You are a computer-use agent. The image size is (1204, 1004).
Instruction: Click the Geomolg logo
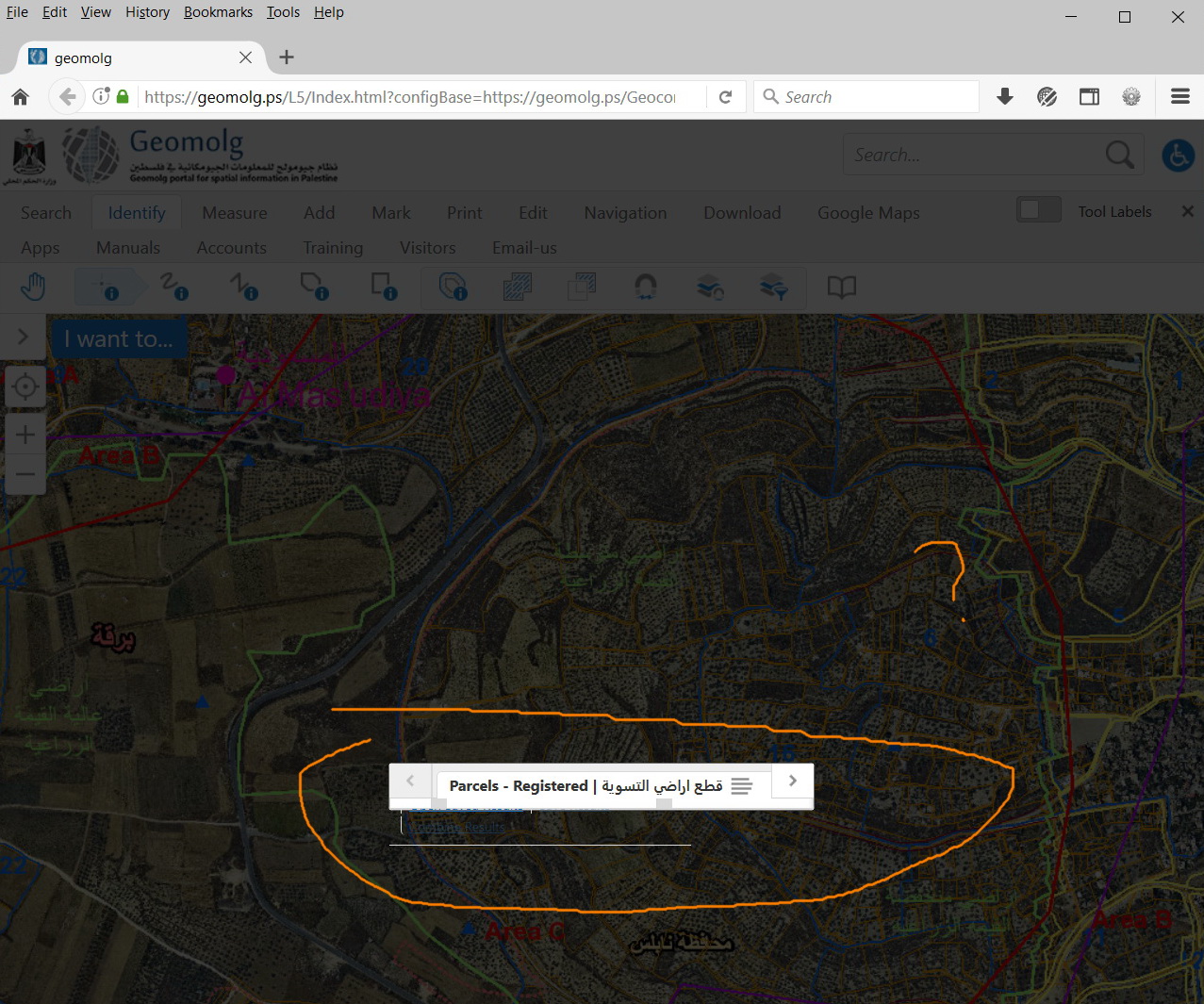pos(200,156)
